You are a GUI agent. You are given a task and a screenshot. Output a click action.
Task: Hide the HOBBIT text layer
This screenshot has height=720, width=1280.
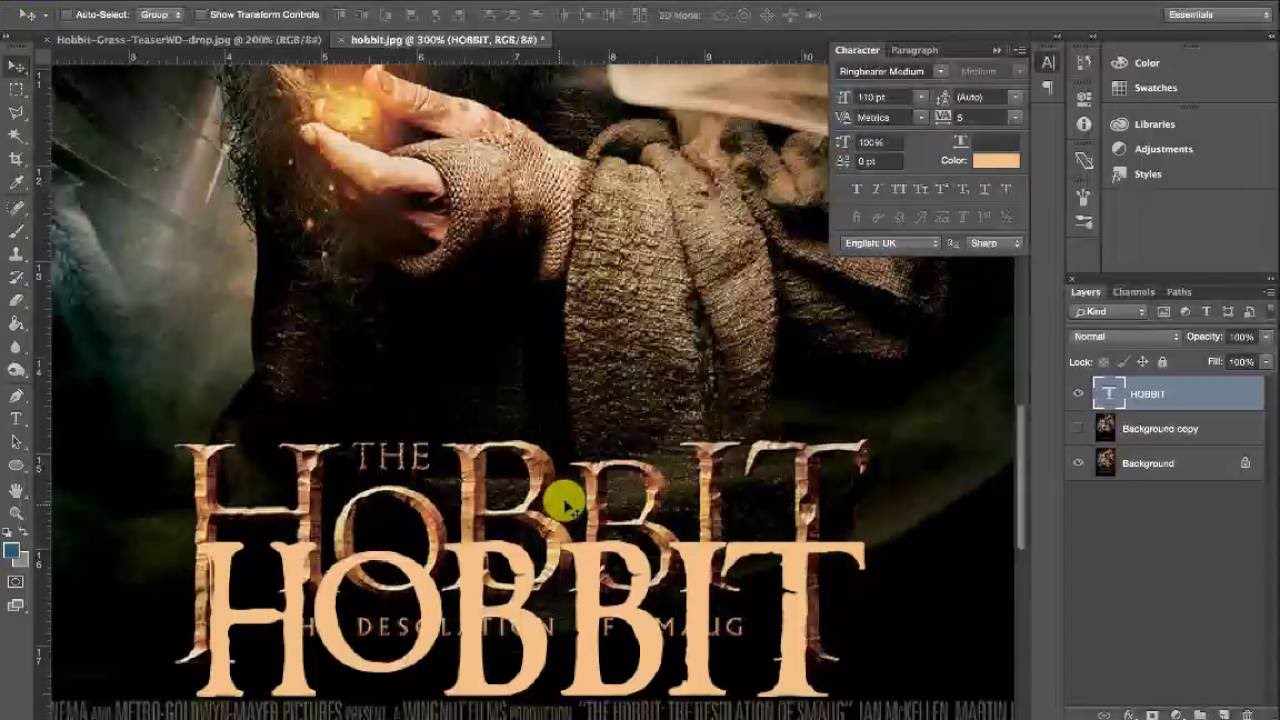[x=1078, y=394]
